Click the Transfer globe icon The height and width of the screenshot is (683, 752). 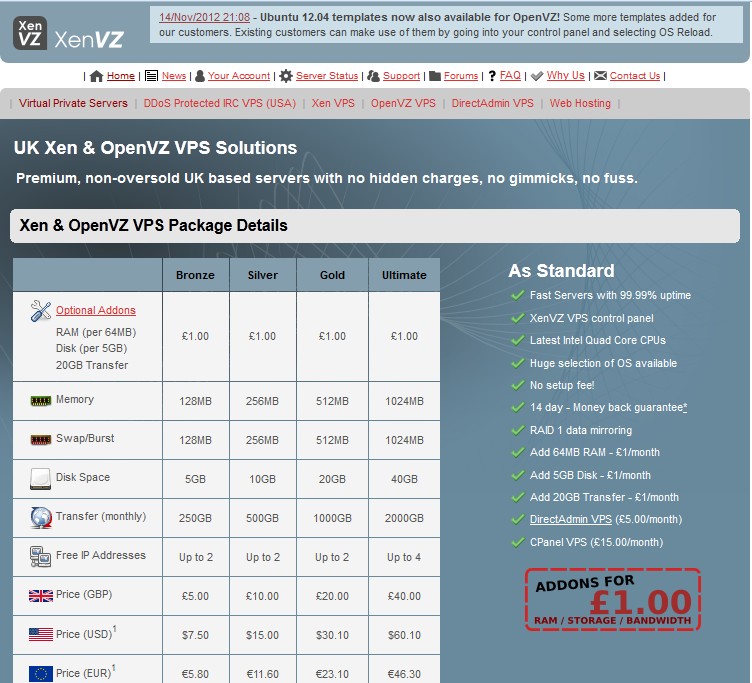tap(41, 518)
